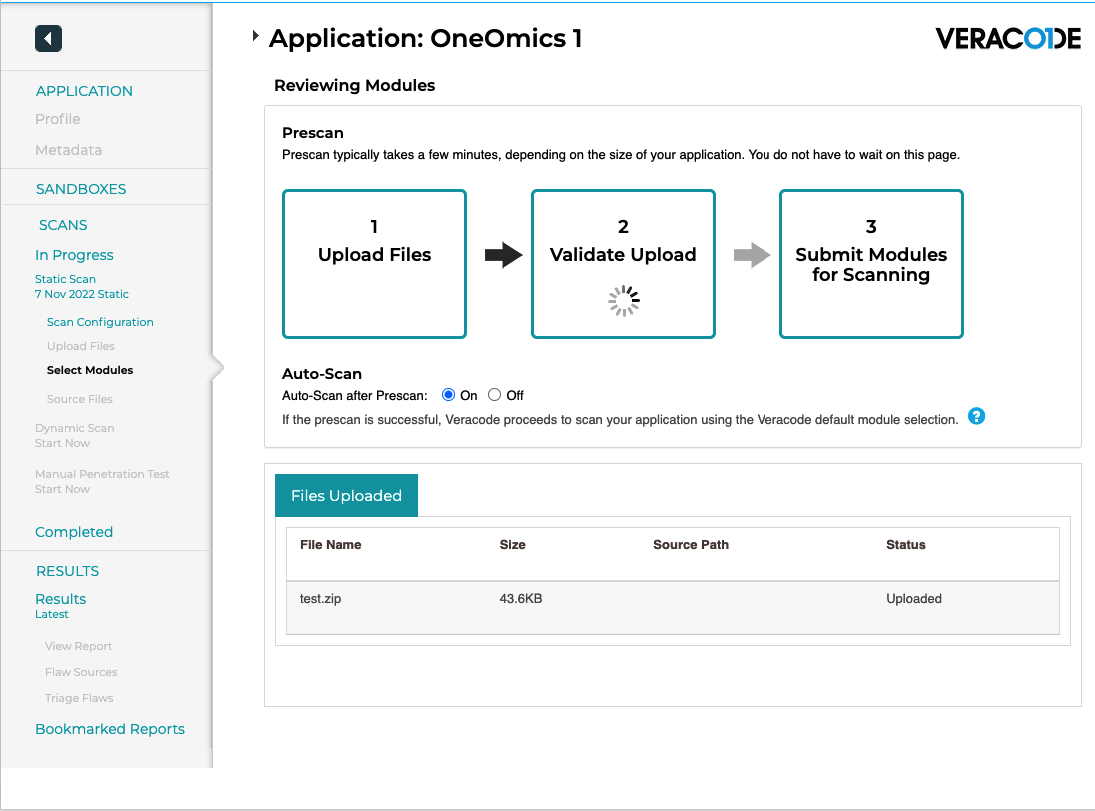
Task: View In Progress scans
Action: [74, 255]
